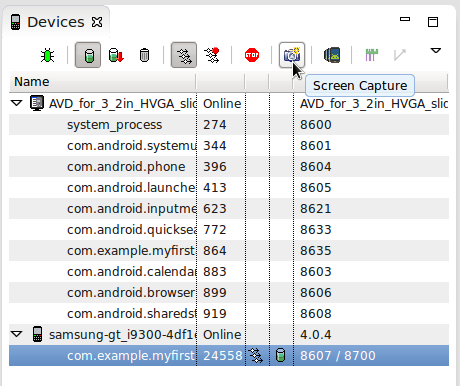Viewport: 460px width, 386px height.
Task: Click port number 8601
Action: (x=316, y=146)
